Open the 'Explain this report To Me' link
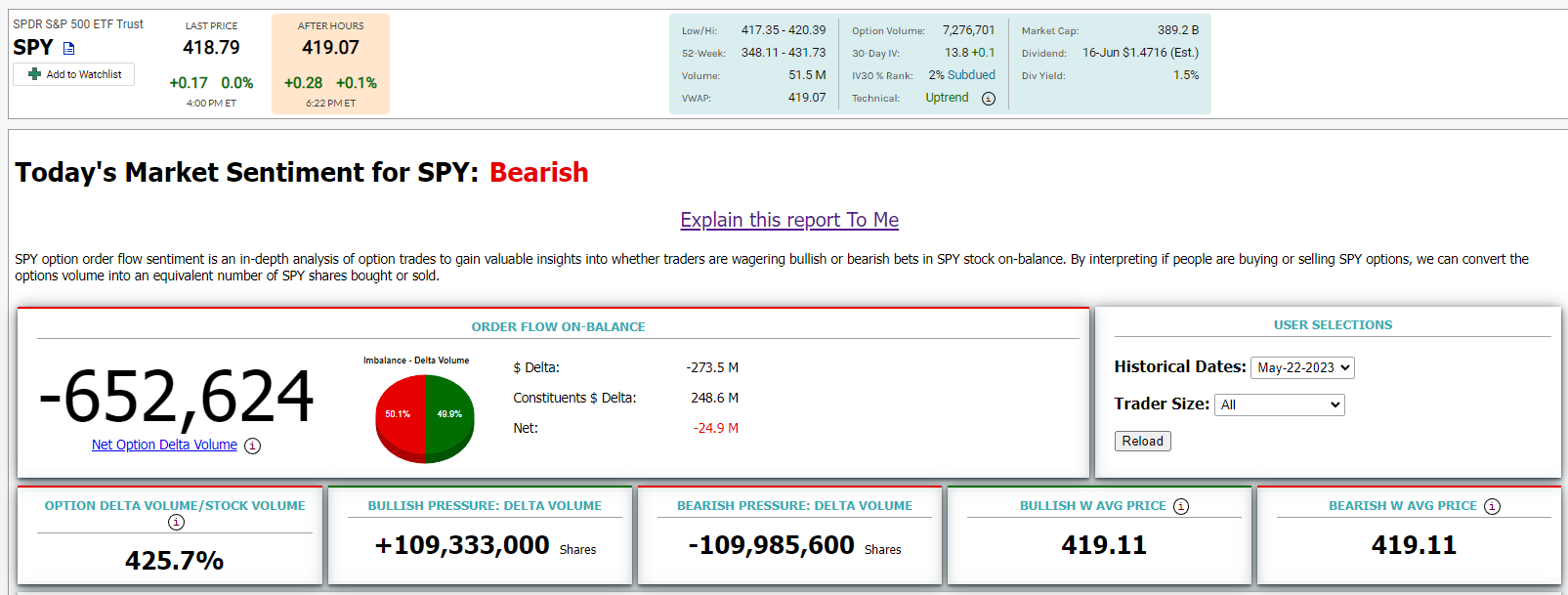The image size is (1568, 595). click(789, 220)
